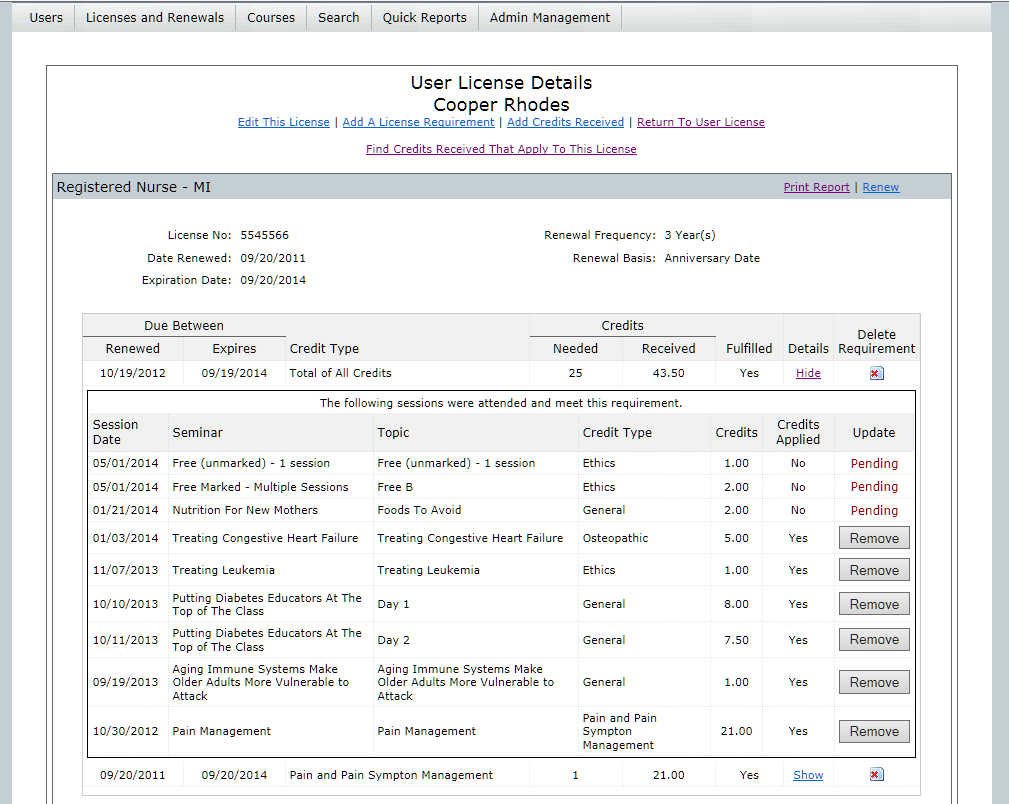Open Licenses and Renewals menu
Viewport: 1009px width, 804px height.
155,17
